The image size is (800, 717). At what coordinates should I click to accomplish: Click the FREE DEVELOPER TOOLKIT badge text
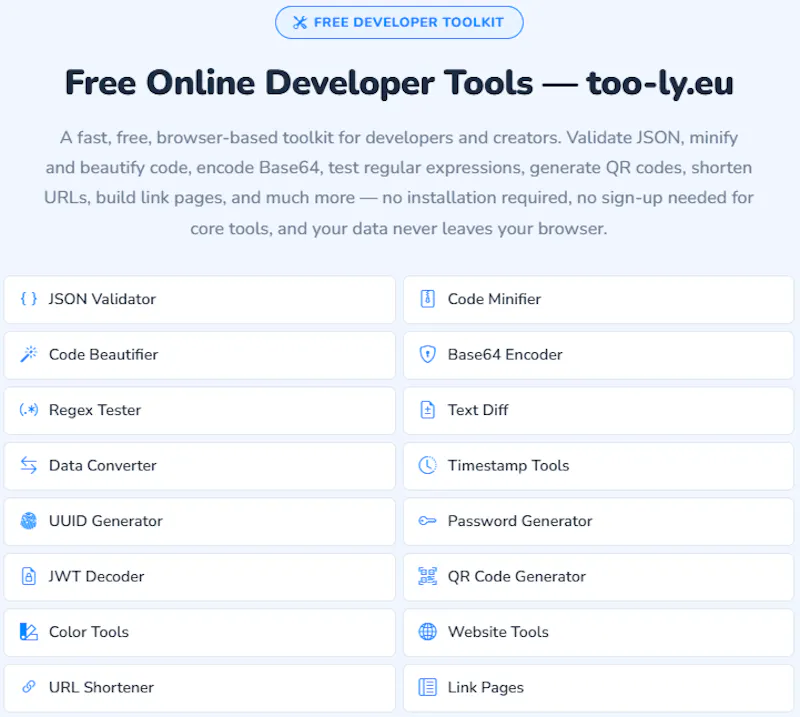409,22
